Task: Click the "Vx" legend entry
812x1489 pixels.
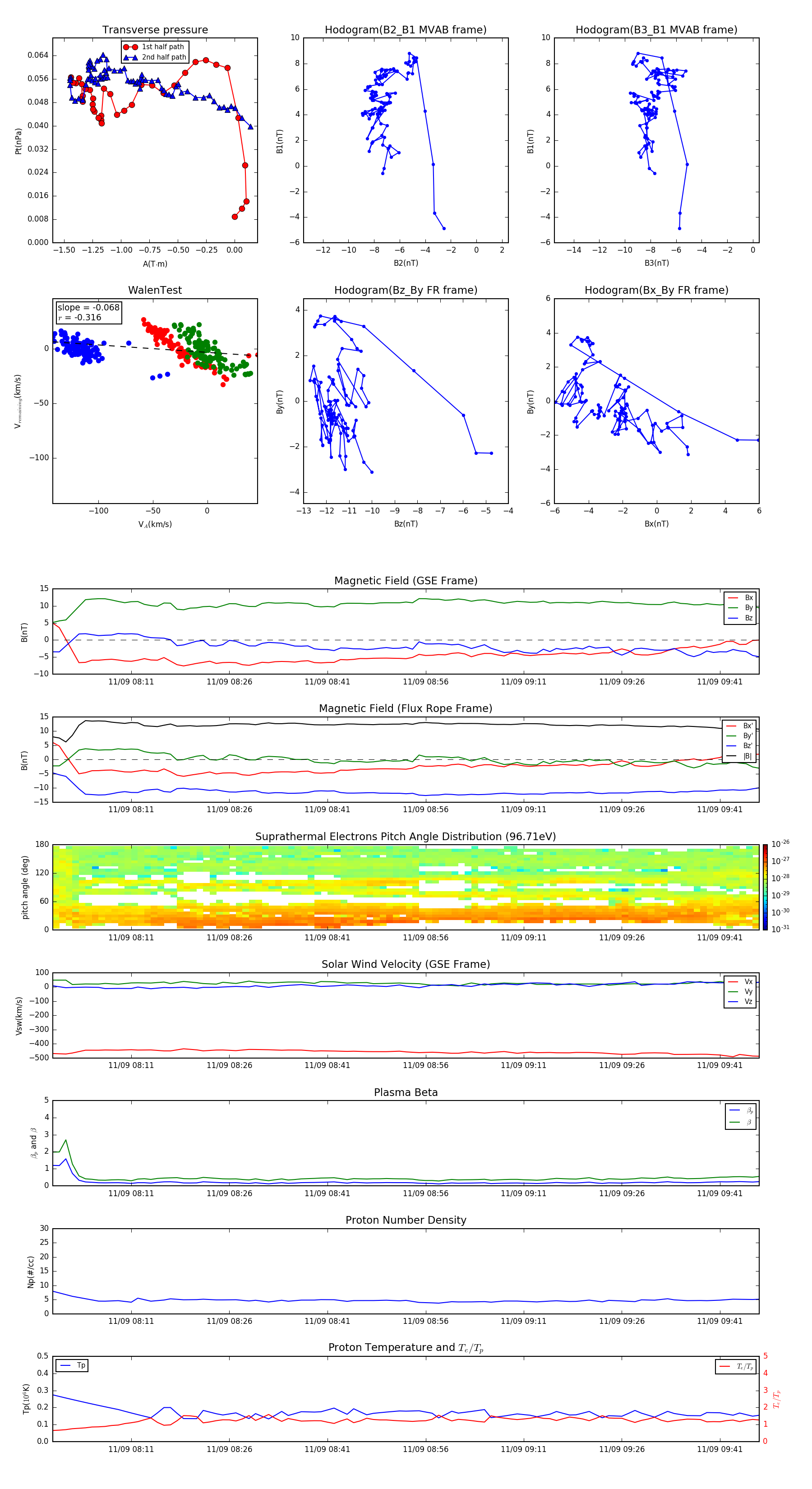Action: pyautogui.click(x=740, y=981)
